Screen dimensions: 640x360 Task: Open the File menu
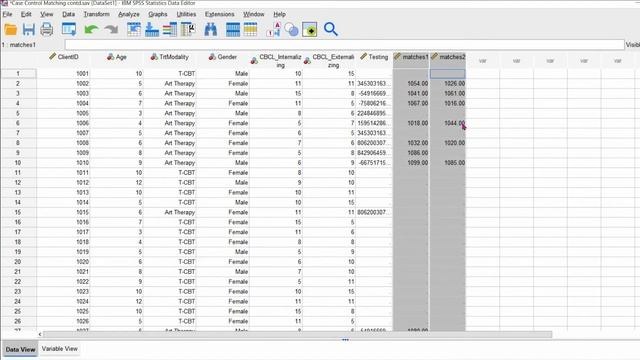coord(7,14)
